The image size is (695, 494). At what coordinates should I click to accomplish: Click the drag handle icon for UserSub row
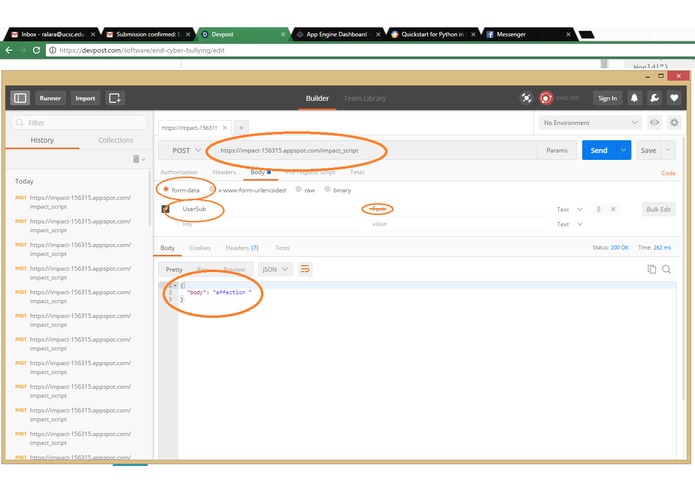pos(598,209)
